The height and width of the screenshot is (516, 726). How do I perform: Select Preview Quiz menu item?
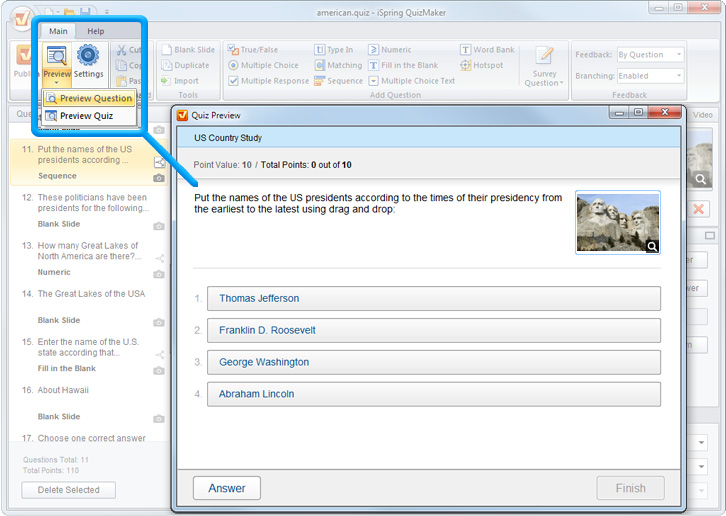tap(86, 116)
